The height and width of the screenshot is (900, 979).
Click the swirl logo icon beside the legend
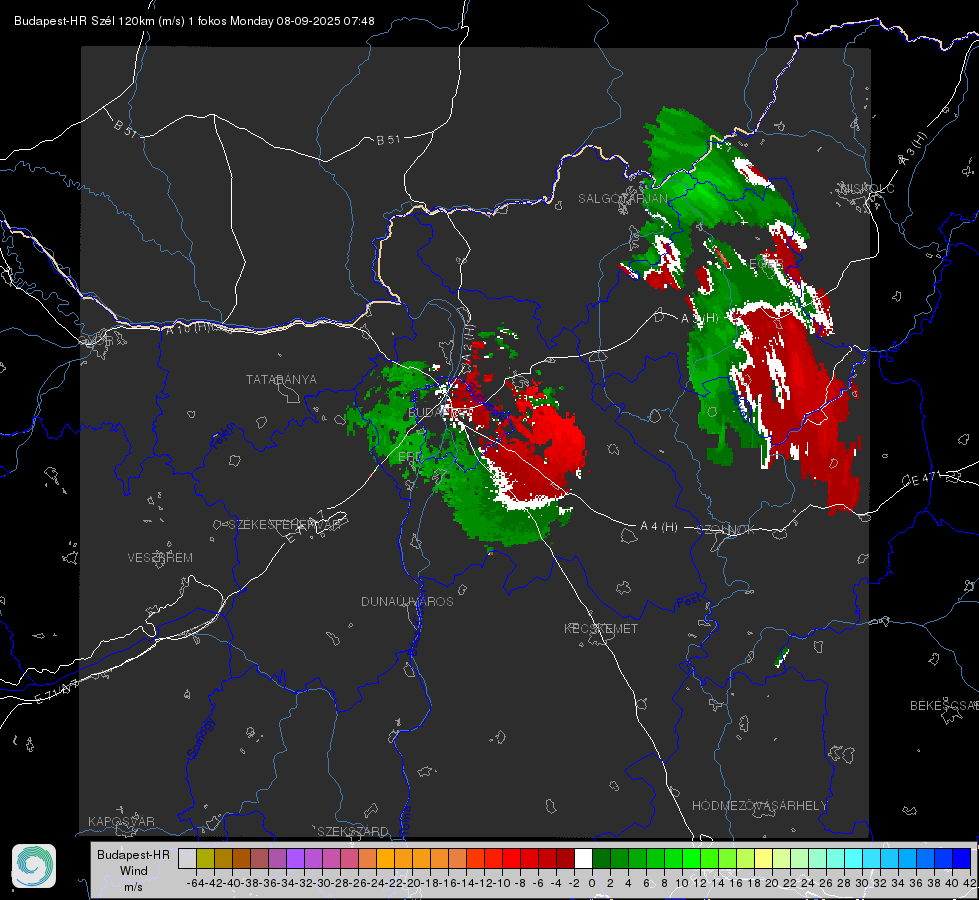pos(34,866)
